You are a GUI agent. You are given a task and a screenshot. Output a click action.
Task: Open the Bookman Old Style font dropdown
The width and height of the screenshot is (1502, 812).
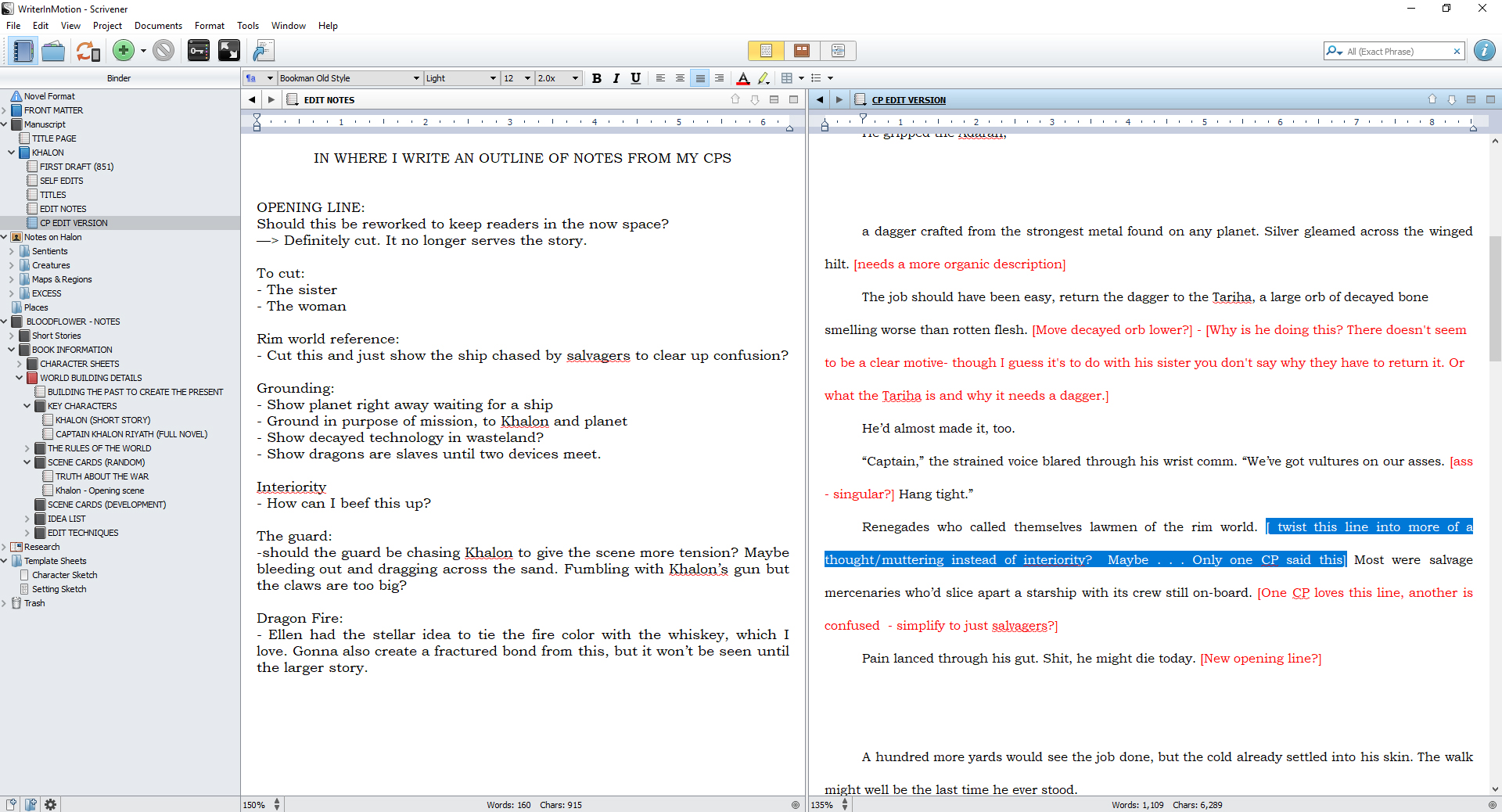click(x=350, y=78)
